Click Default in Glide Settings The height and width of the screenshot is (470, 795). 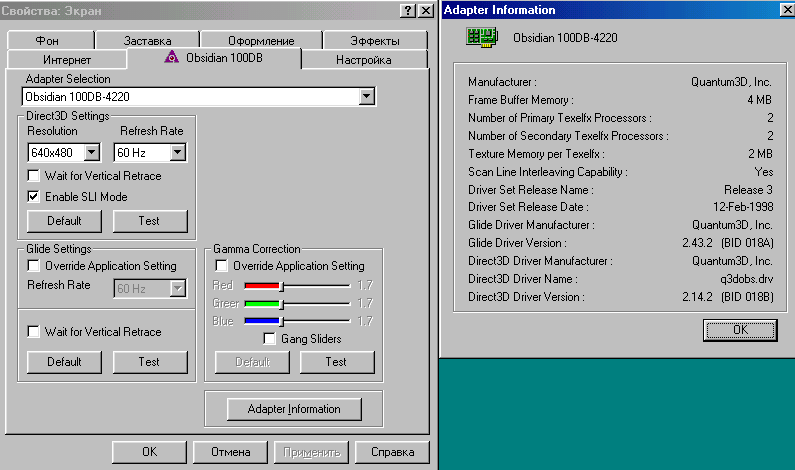[64, 362]
